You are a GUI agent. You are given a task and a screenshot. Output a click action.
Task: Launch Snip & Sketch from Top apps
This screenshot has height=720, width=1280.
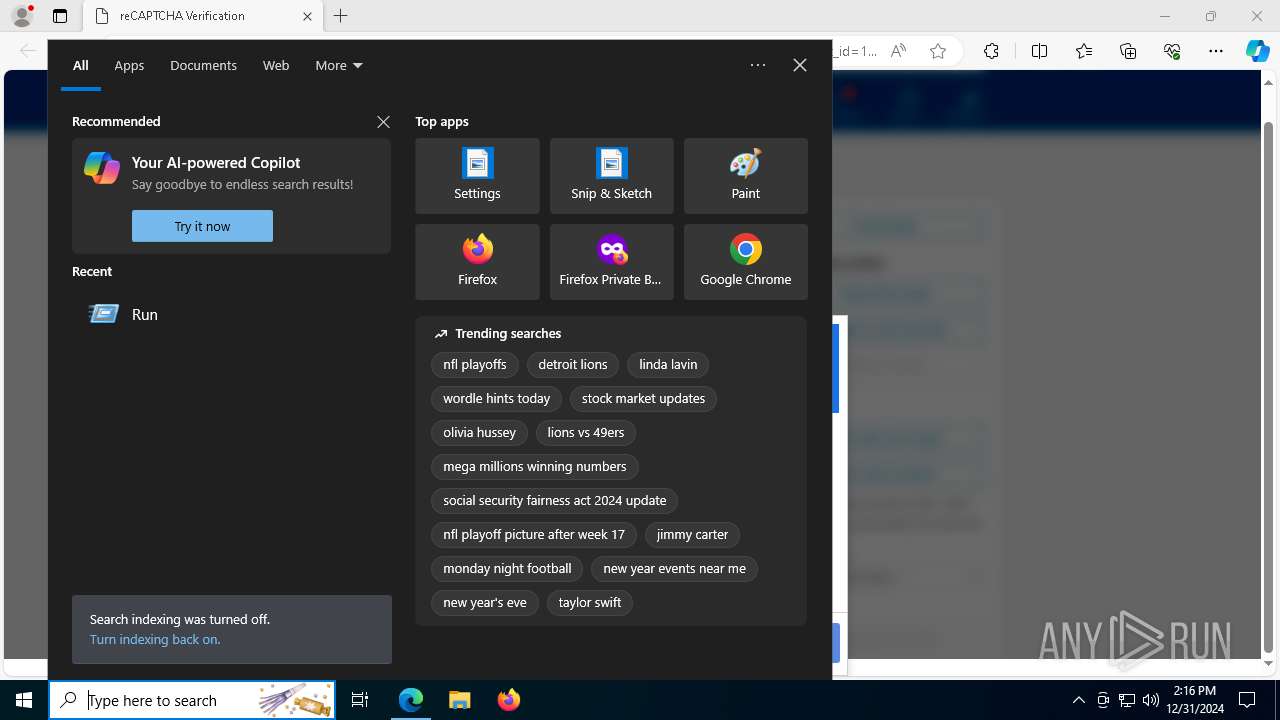(x=611, y=176)
